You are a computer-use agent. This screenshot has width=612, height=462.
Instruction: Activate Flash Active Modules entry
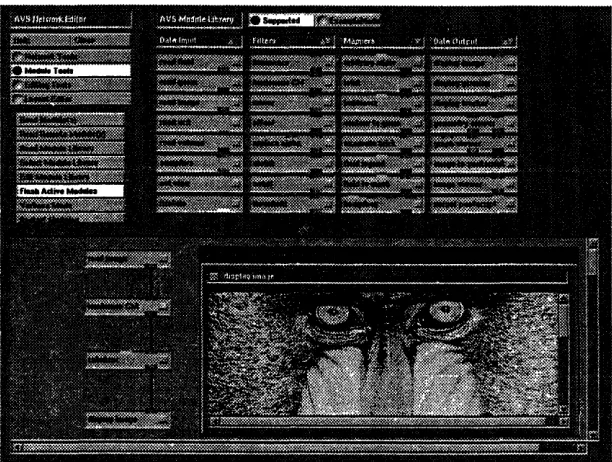pos(71,191)
